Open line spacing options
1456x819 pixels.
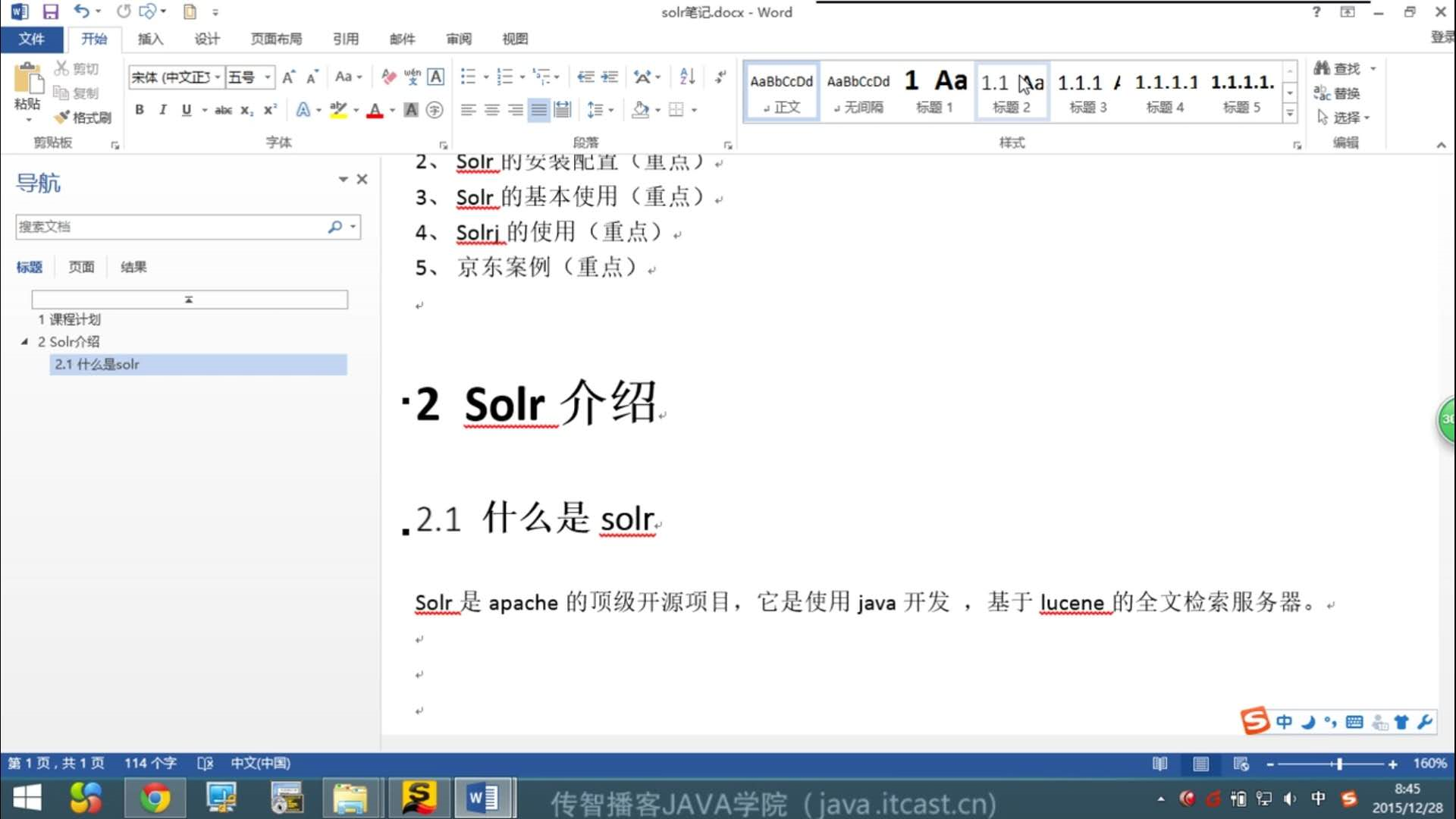[x=600, y=110]
